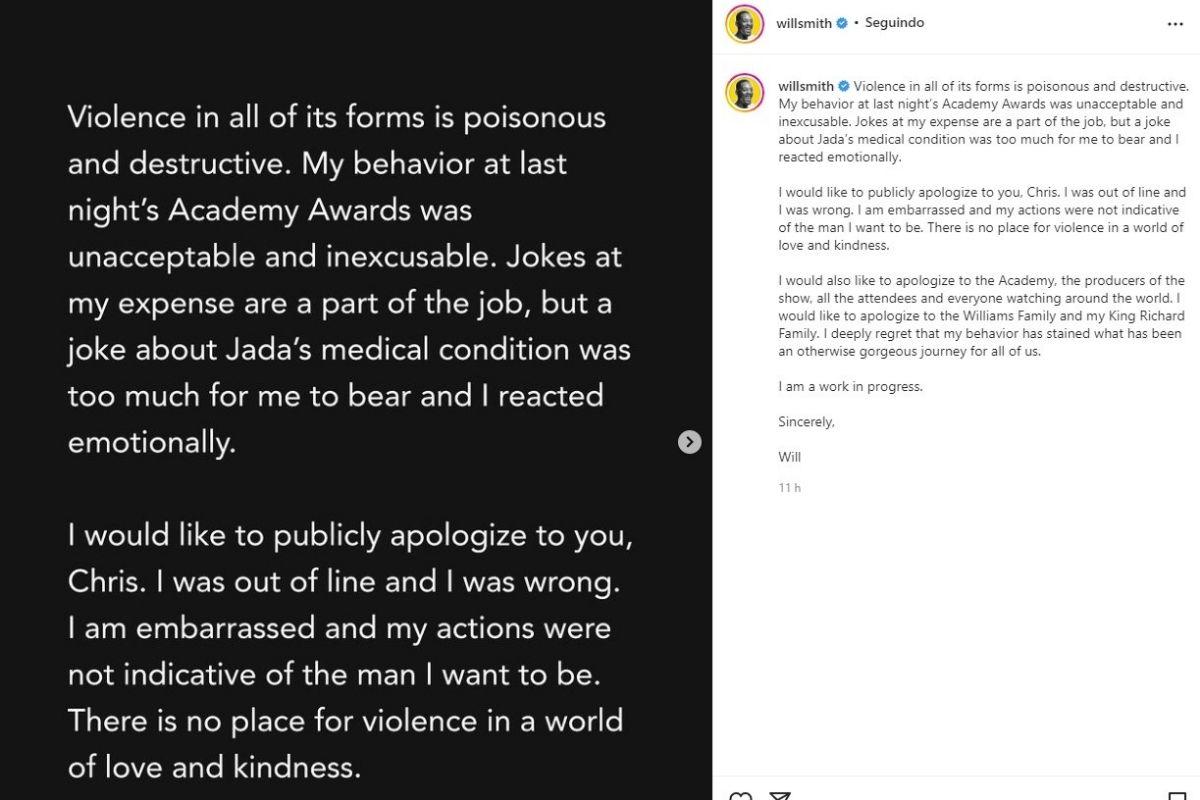Click the "publicly apologize to you, Chris" image paragraph
Screen dimensions: 1200x800
349,650
